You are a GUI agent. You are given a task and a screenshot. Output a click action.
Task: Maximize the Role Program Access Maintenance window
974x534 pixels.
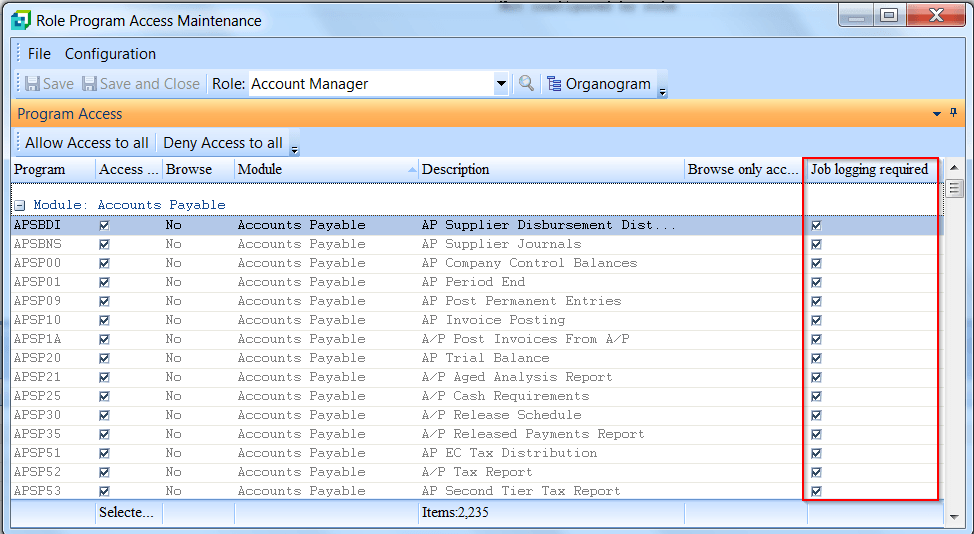(890, 16)
